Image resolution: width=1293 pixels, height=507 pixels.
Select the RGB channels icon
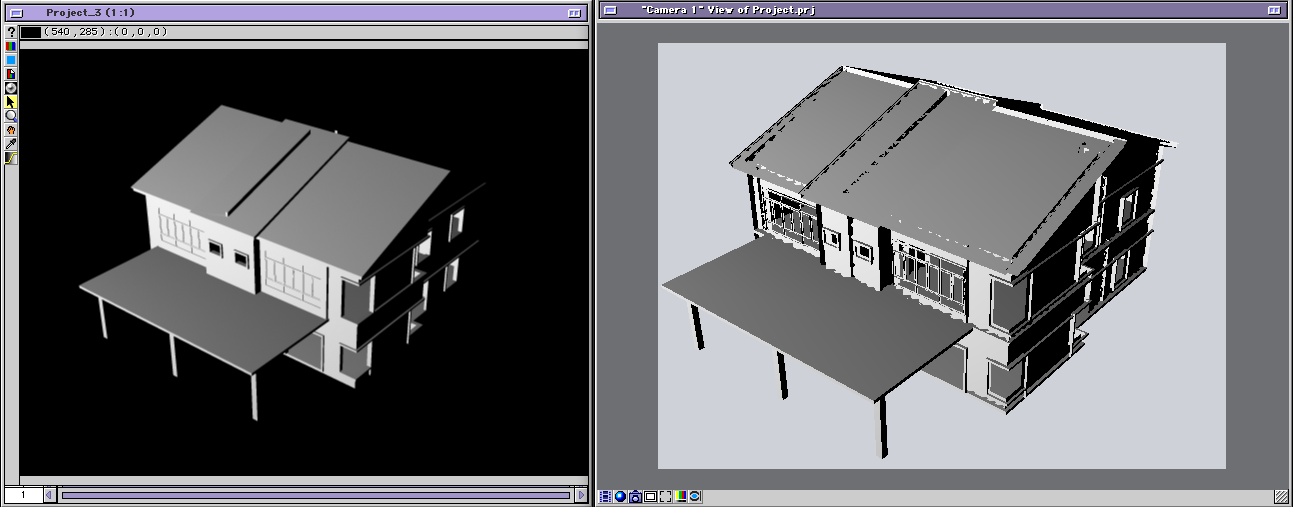pyautogui.click(x=11, y=46)
